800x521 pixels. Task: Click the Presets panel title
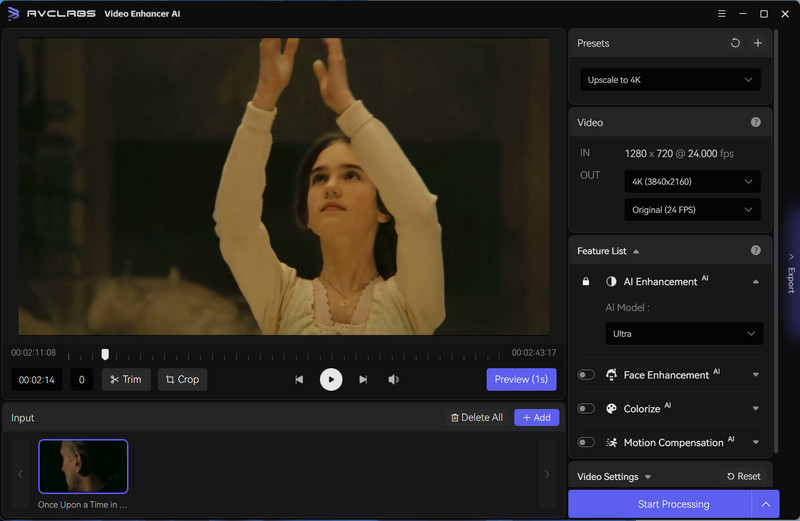point(593,43)
